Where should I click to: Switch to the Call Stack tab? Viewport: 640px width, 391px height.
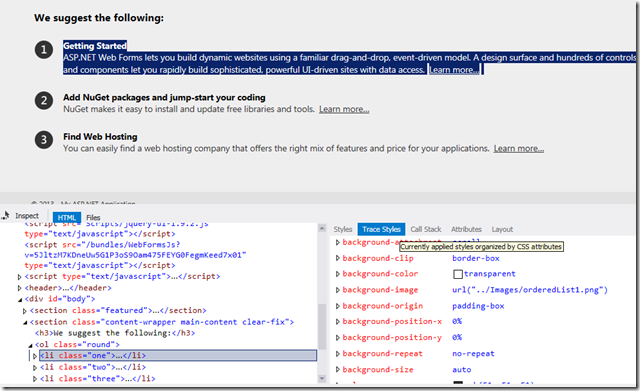426,229
